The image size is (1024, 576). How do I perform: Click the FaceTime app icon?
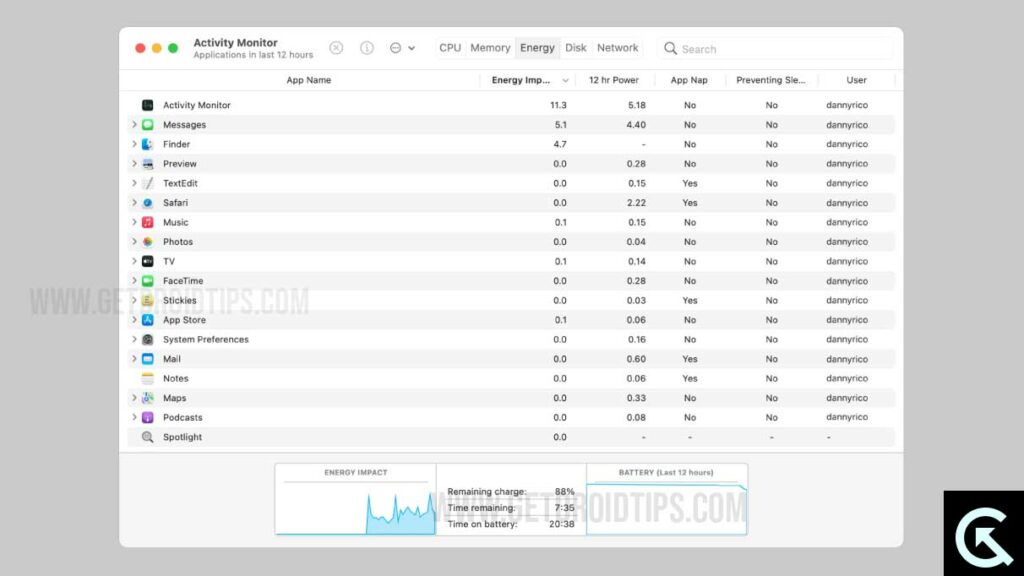[147, 281]
